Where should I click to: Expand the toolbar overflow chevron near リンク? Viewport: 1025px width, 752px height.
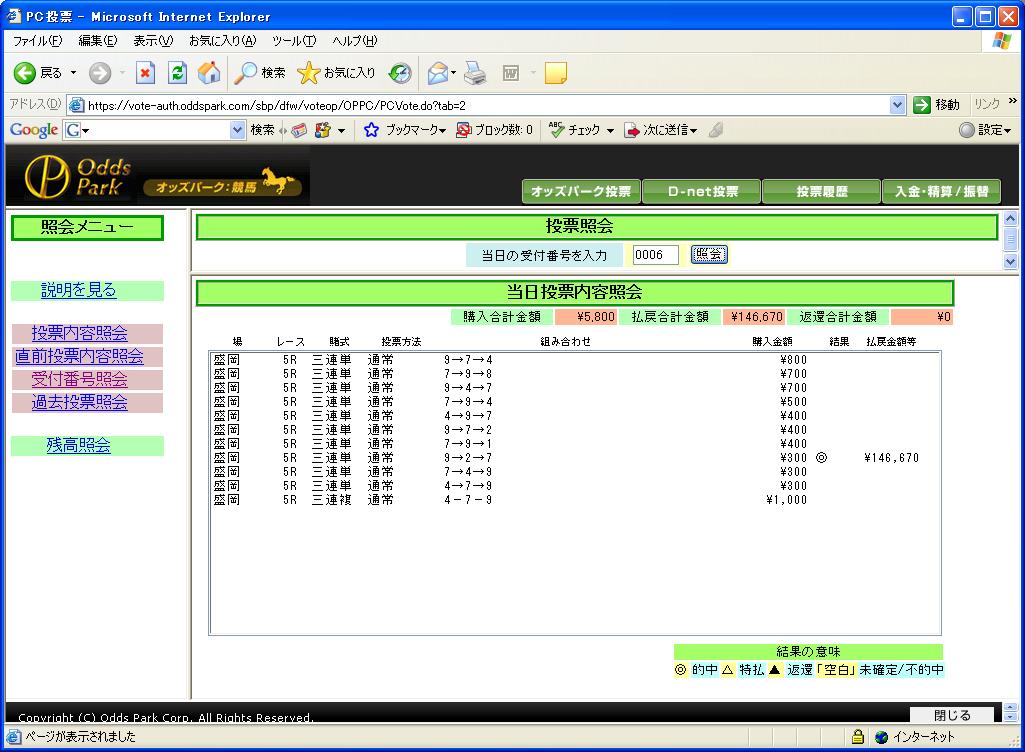pyautogui.click(x=1013, y=101)
